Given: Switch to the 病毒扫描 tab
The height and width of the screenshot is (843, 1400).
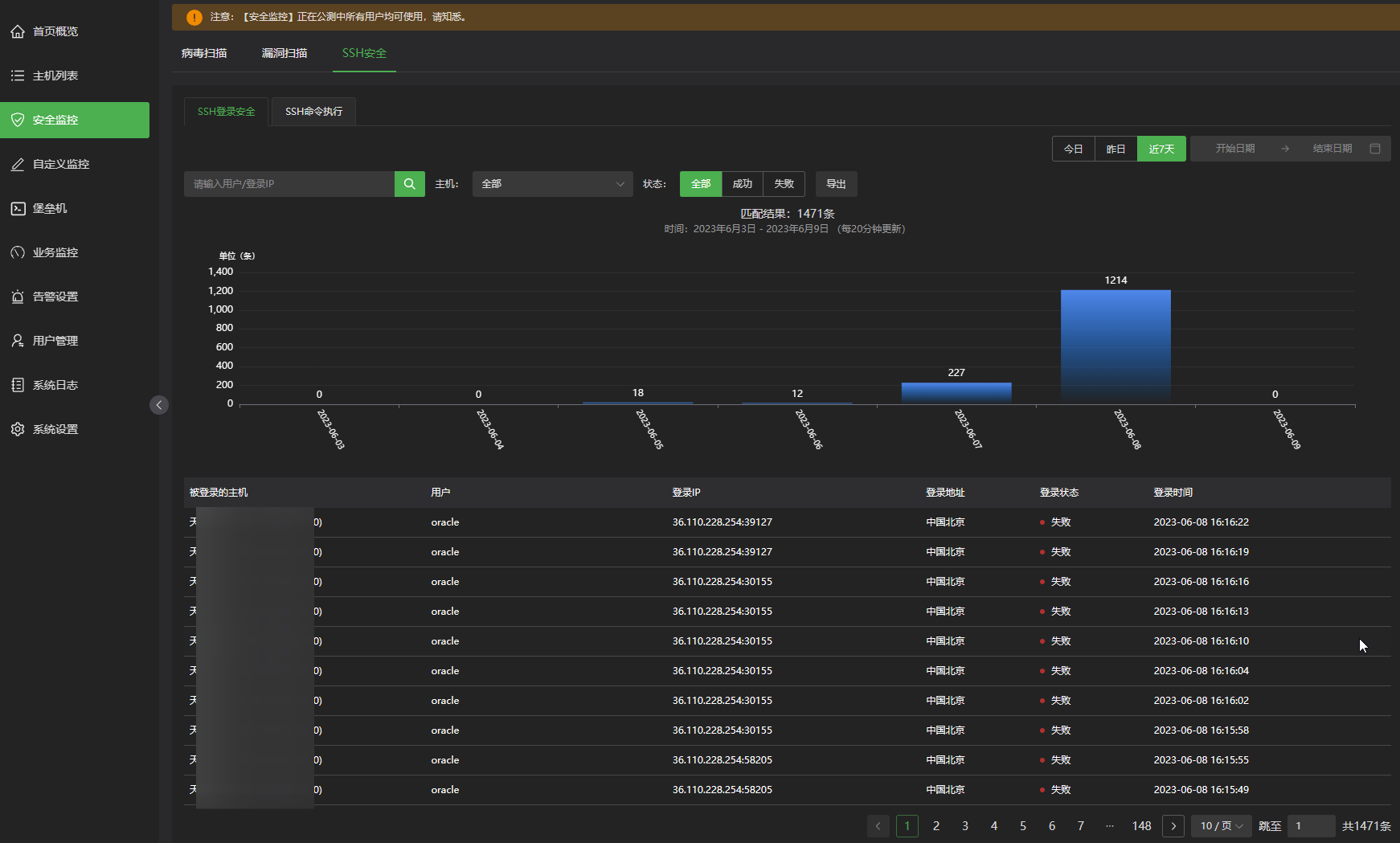Looking at the screenshot, I should click(x=204, y=53).
